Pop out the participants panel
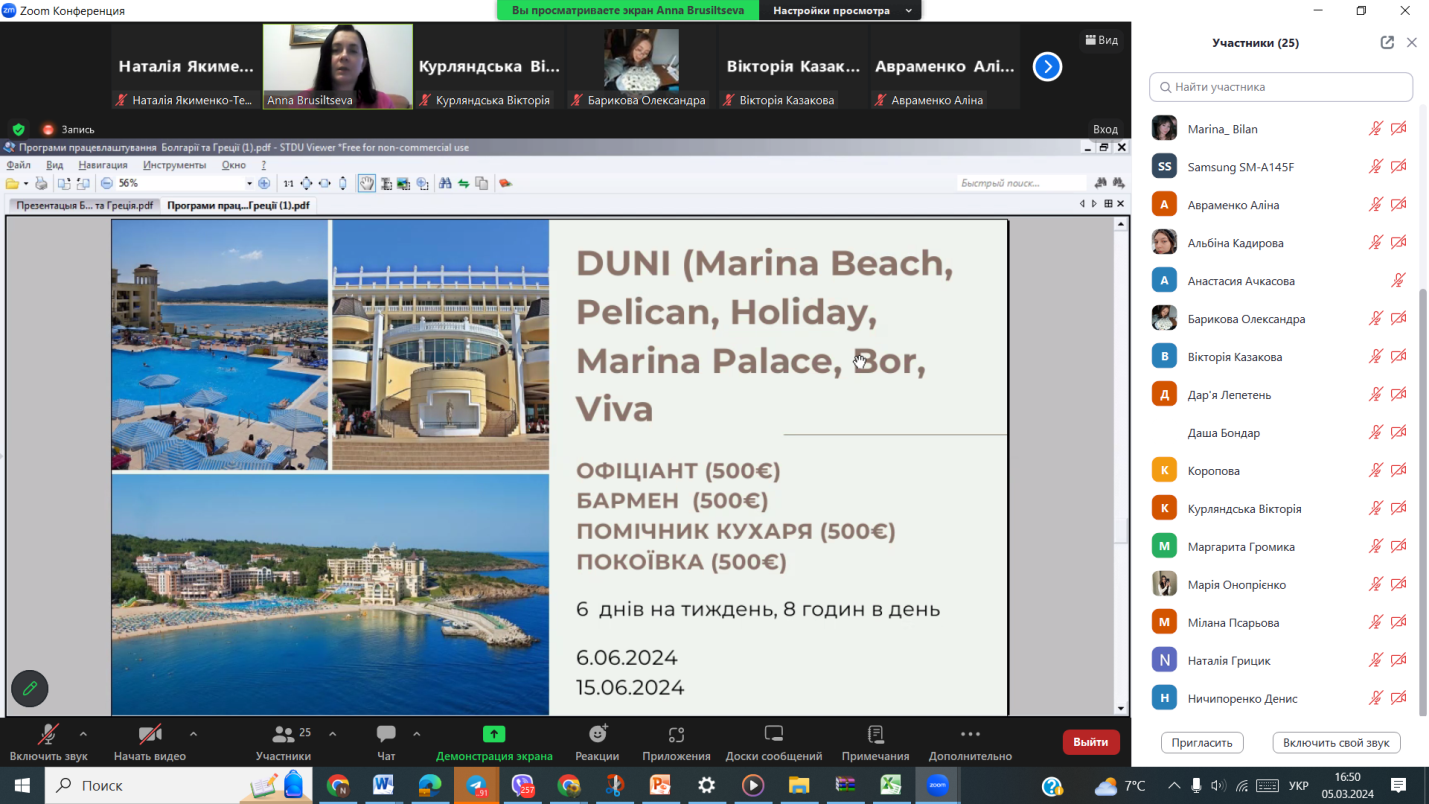This screenshot has width=1429, height=804. coord(1387,43)
